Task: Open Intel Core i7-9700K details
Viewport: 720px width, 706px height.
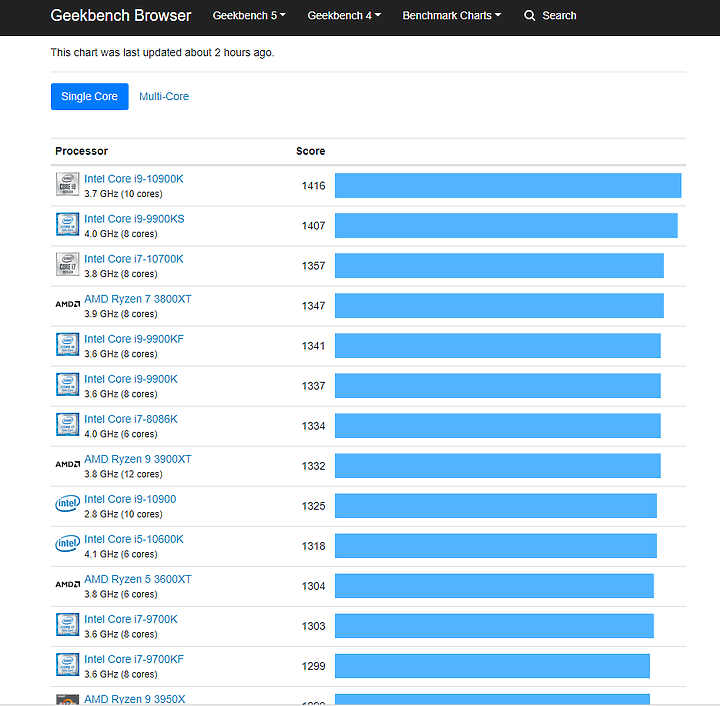Action: tap(131, 619)
